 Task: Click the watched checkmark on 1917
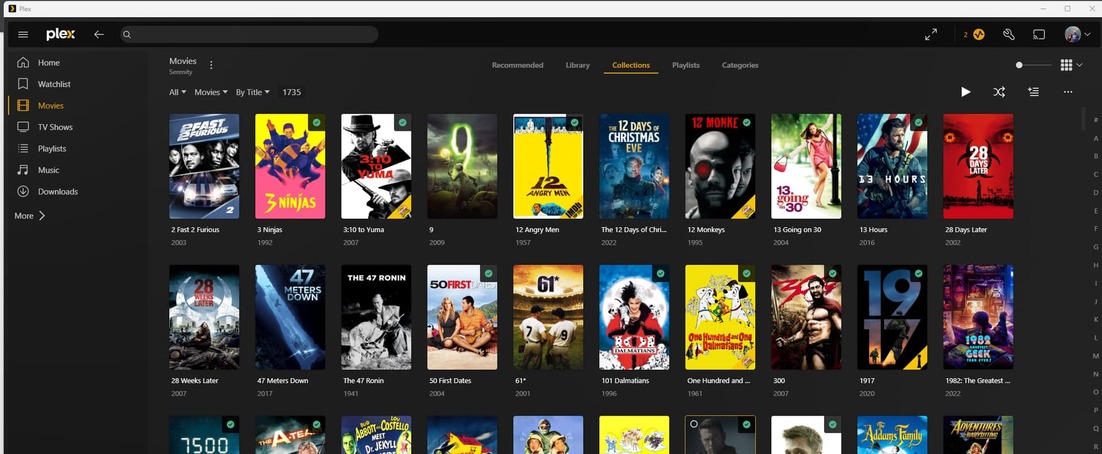(918, 273)
